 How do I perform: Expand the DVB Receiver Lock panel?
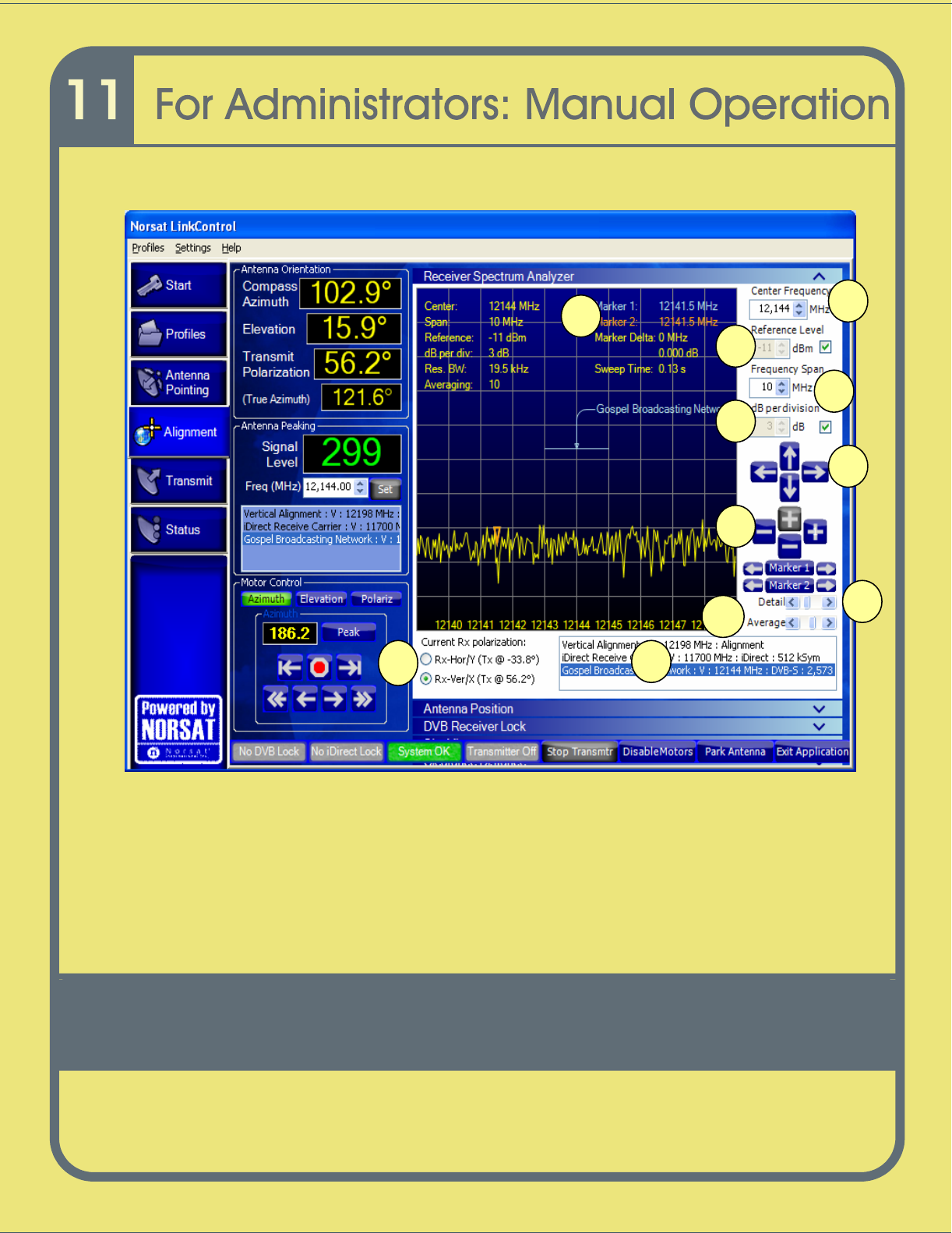point(819,727)
